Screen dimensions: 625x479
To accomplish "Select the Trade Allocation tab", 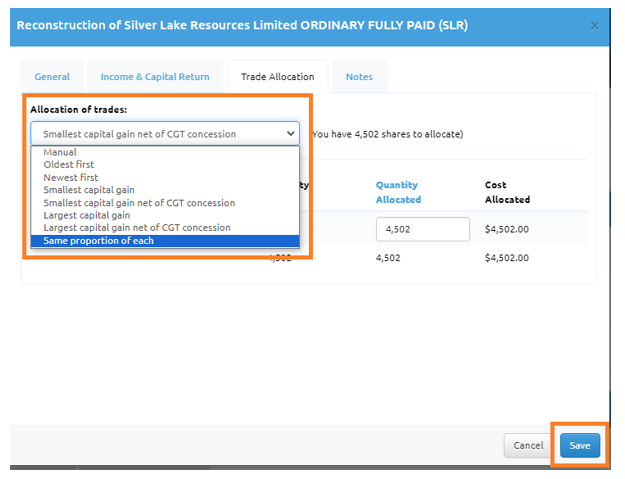I will pos(277,76).
